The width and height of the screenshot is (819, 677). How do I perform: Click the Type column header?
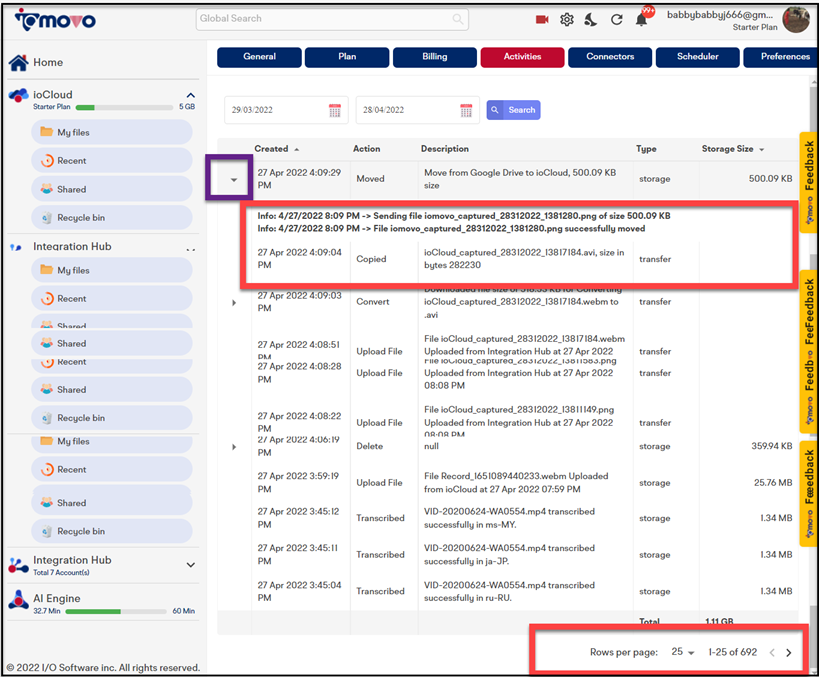point(646,149)
